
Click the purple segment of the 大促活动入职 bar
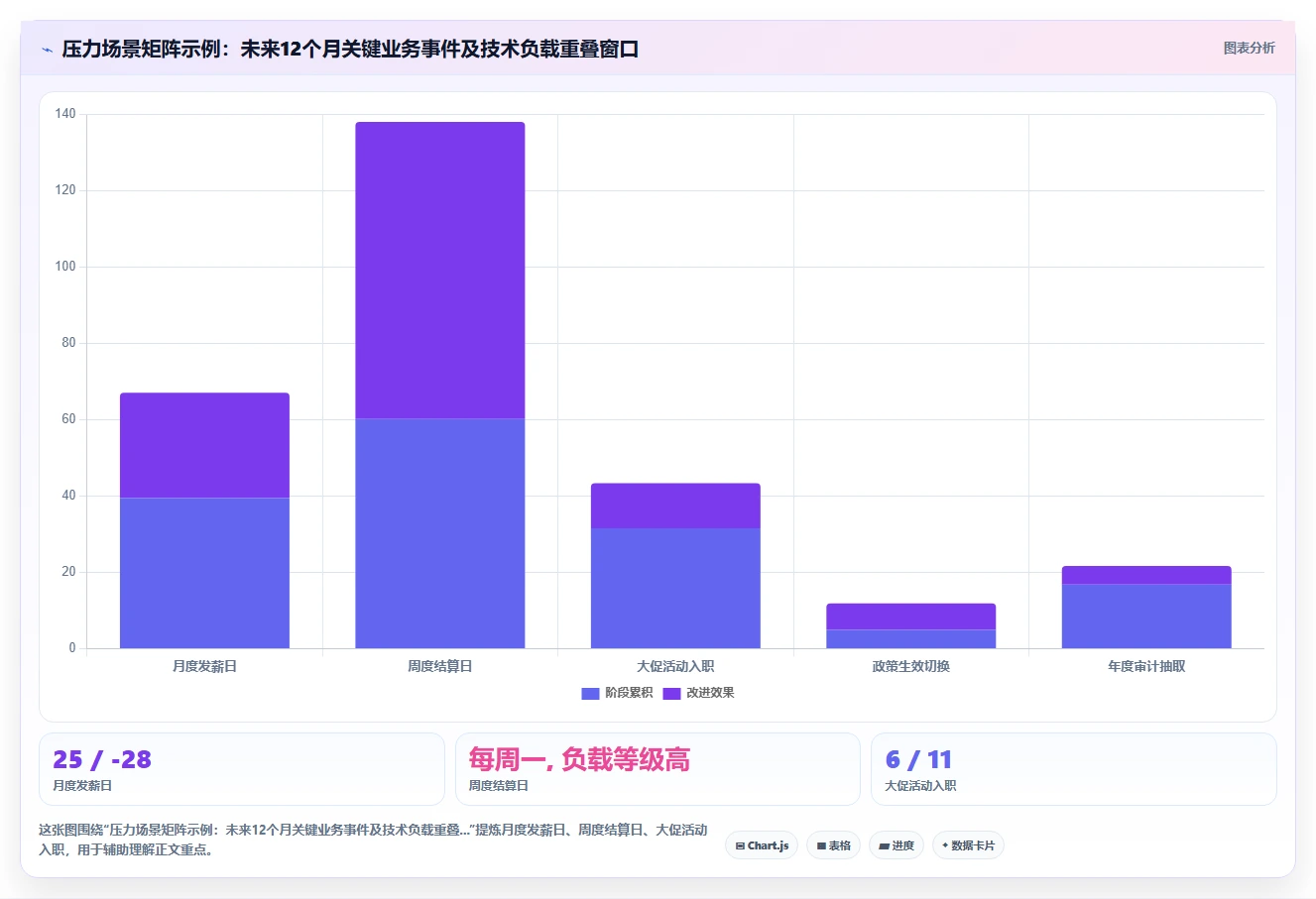coord(675,506)
